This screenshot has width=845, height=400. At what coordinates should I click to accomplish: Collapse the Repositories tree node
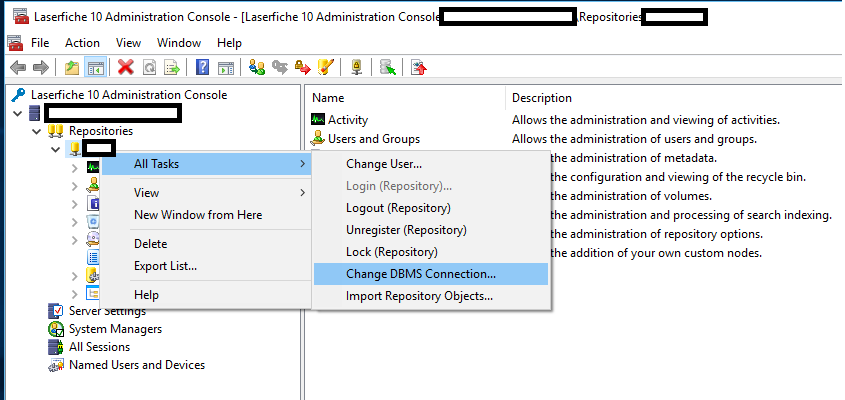[x=37, y=131]
